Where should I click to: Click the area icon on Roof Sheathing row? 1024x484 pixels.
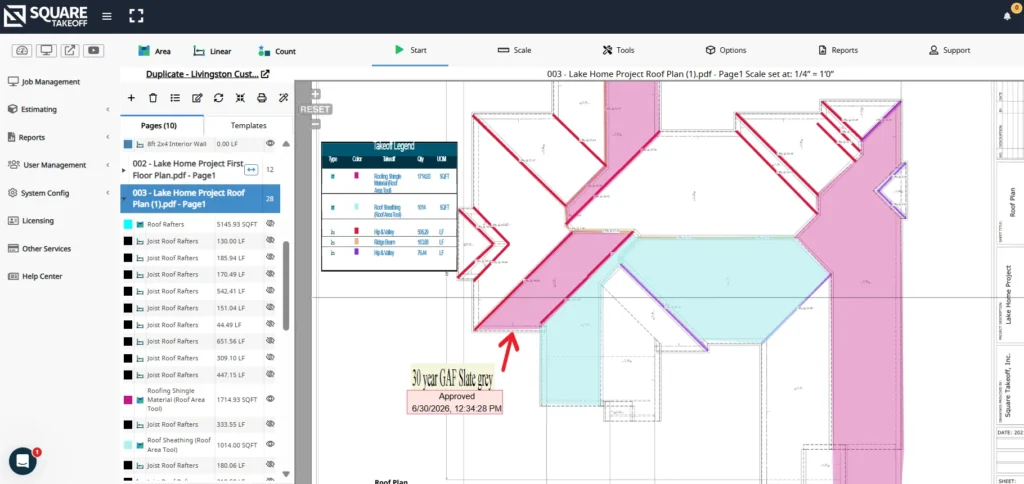click(140, 445)
